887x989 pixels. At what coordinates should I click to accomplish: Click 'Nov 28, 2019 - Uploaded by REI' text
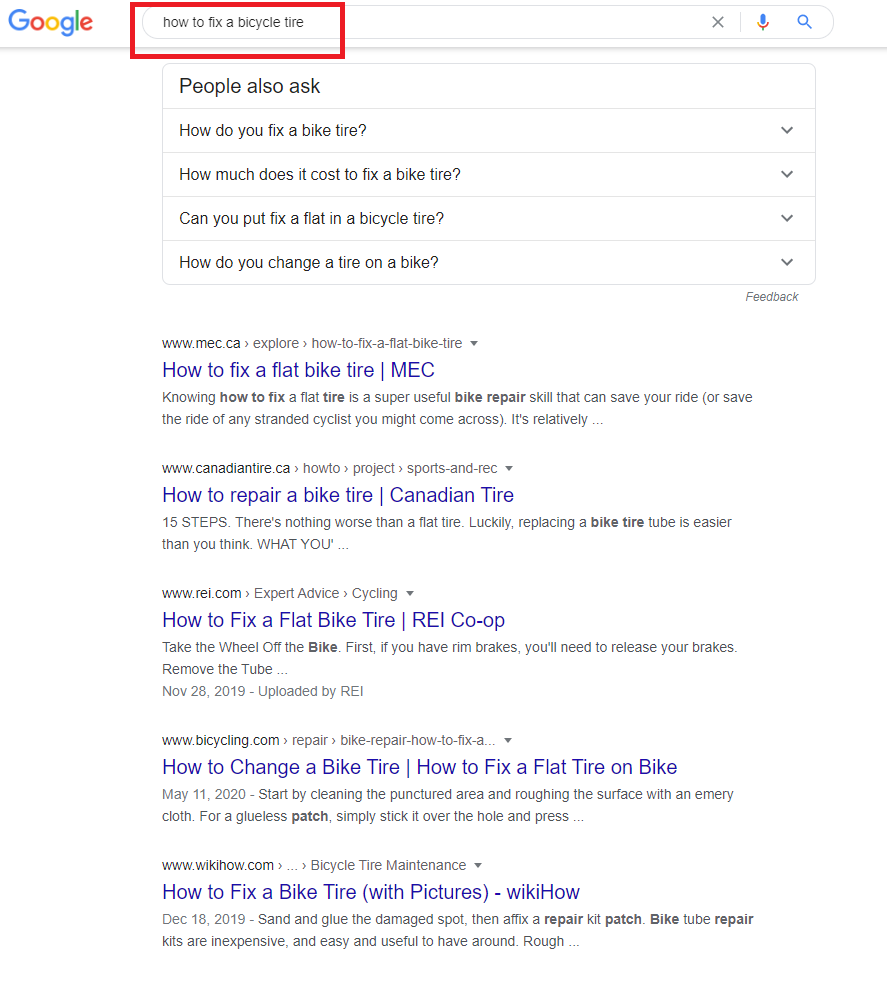262,691
